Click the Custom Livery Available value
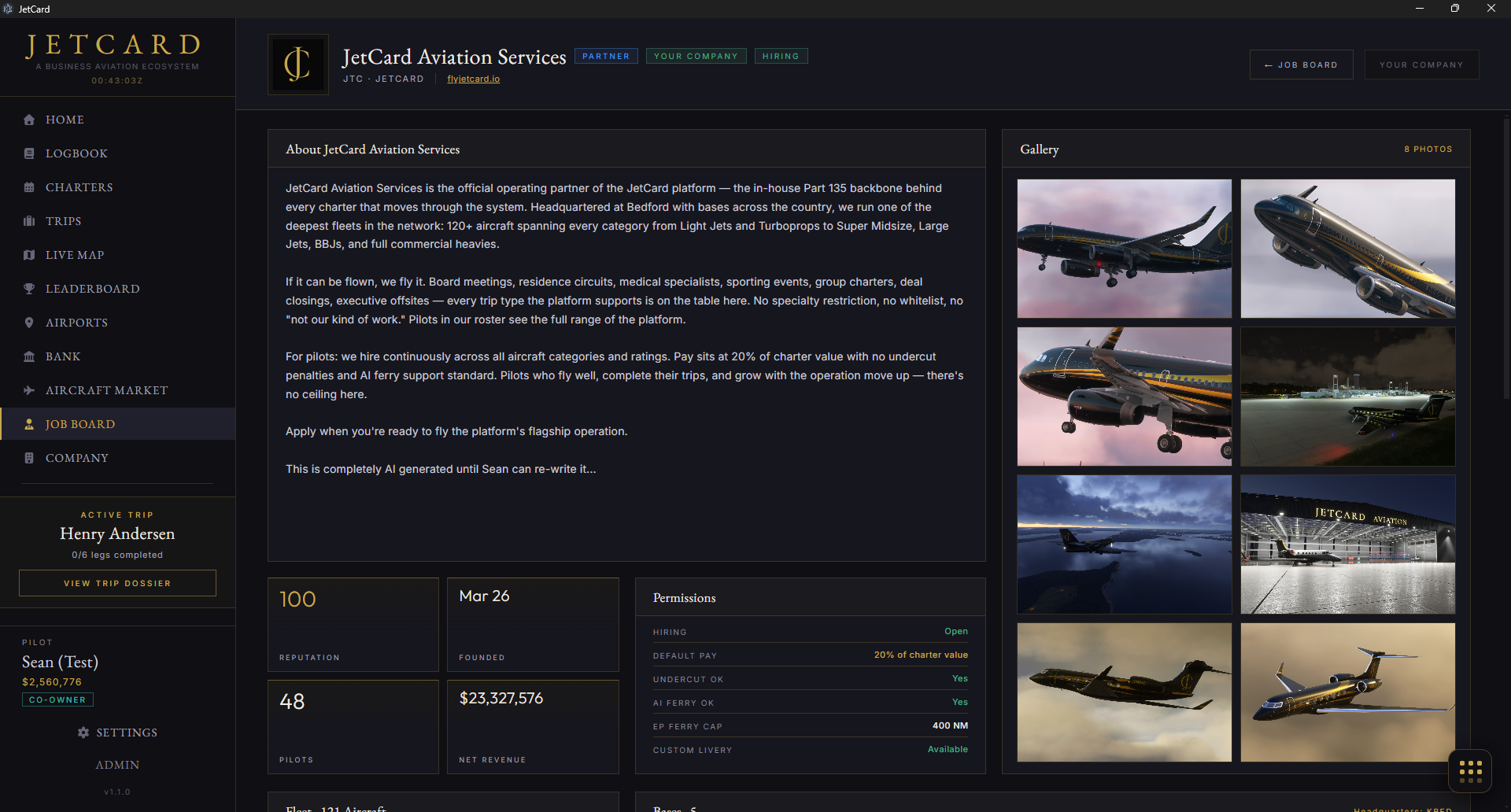Viewport: 1511px width, 812px height. click(948, 749)
